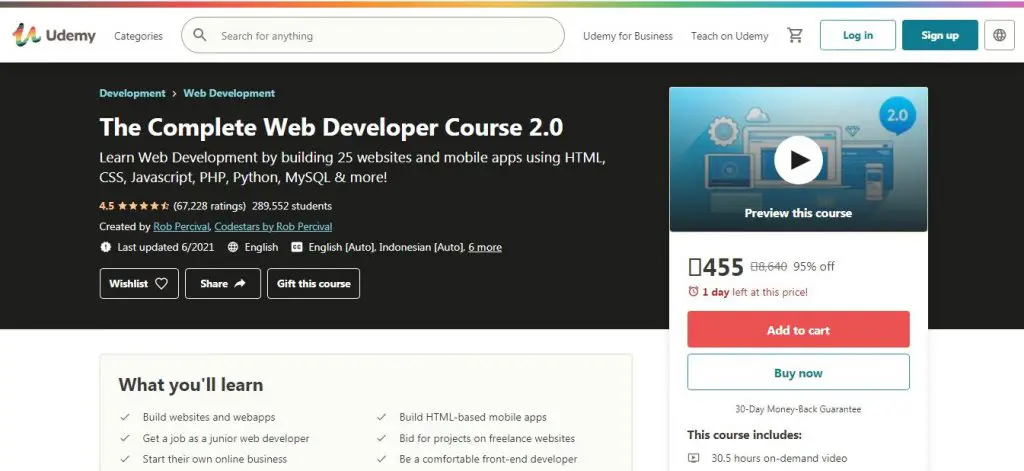Navigate to Web Development breadcrumb
Screen dimensions: 1024x471
pyautogui.click(x=229, y=93)
